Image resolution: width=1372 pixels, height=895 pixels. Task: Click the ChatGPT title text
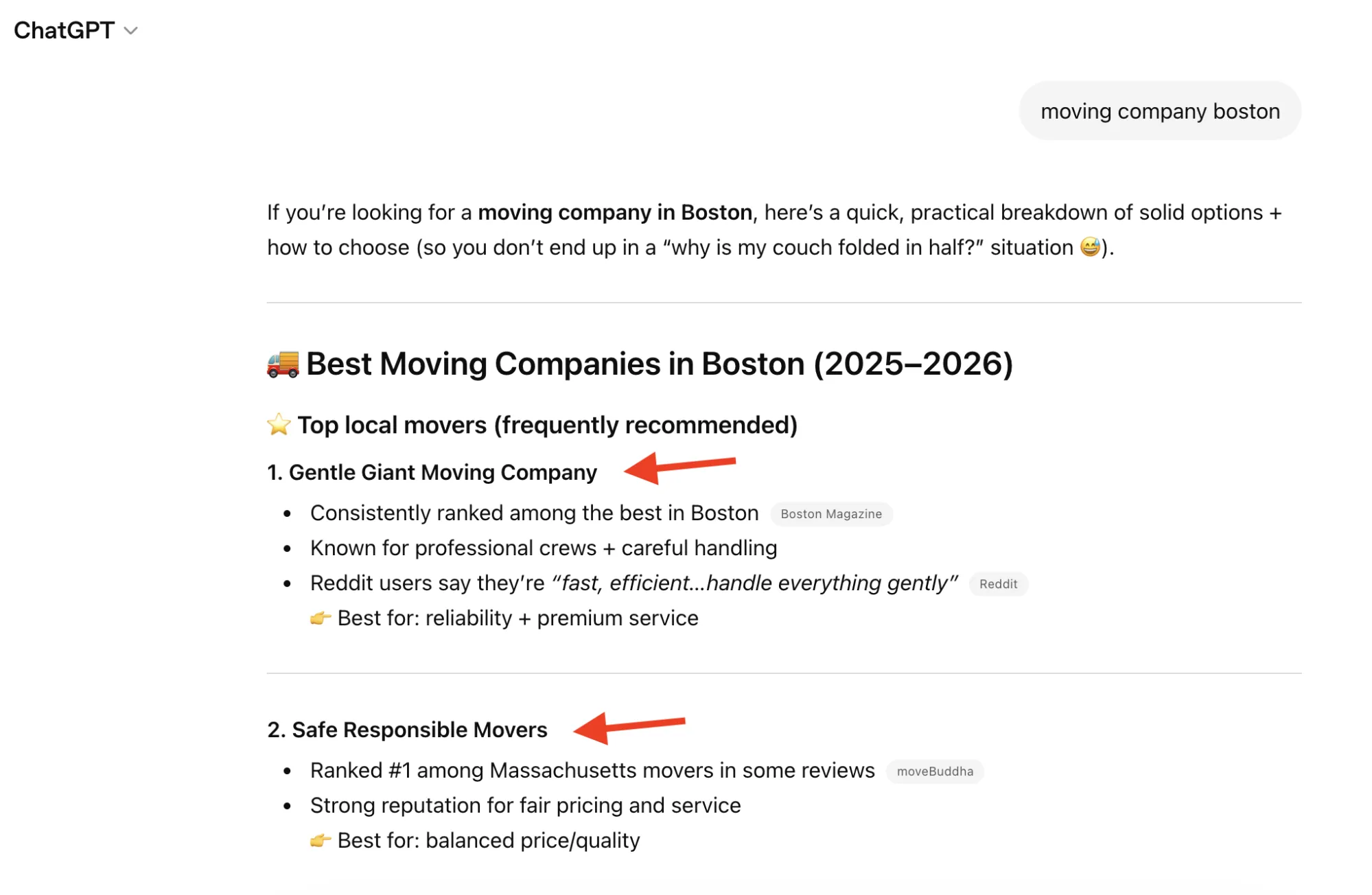click(x=64, y=31)
